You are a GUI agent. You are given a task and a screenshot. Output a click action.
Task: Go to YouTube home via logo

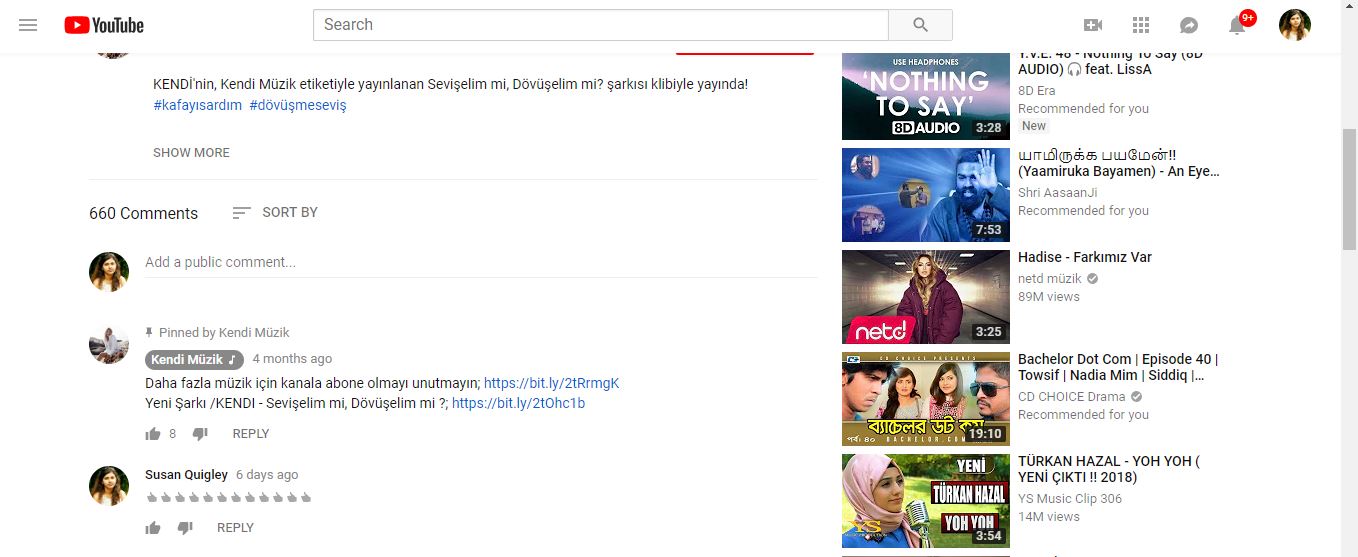click(x=104, y=25)
